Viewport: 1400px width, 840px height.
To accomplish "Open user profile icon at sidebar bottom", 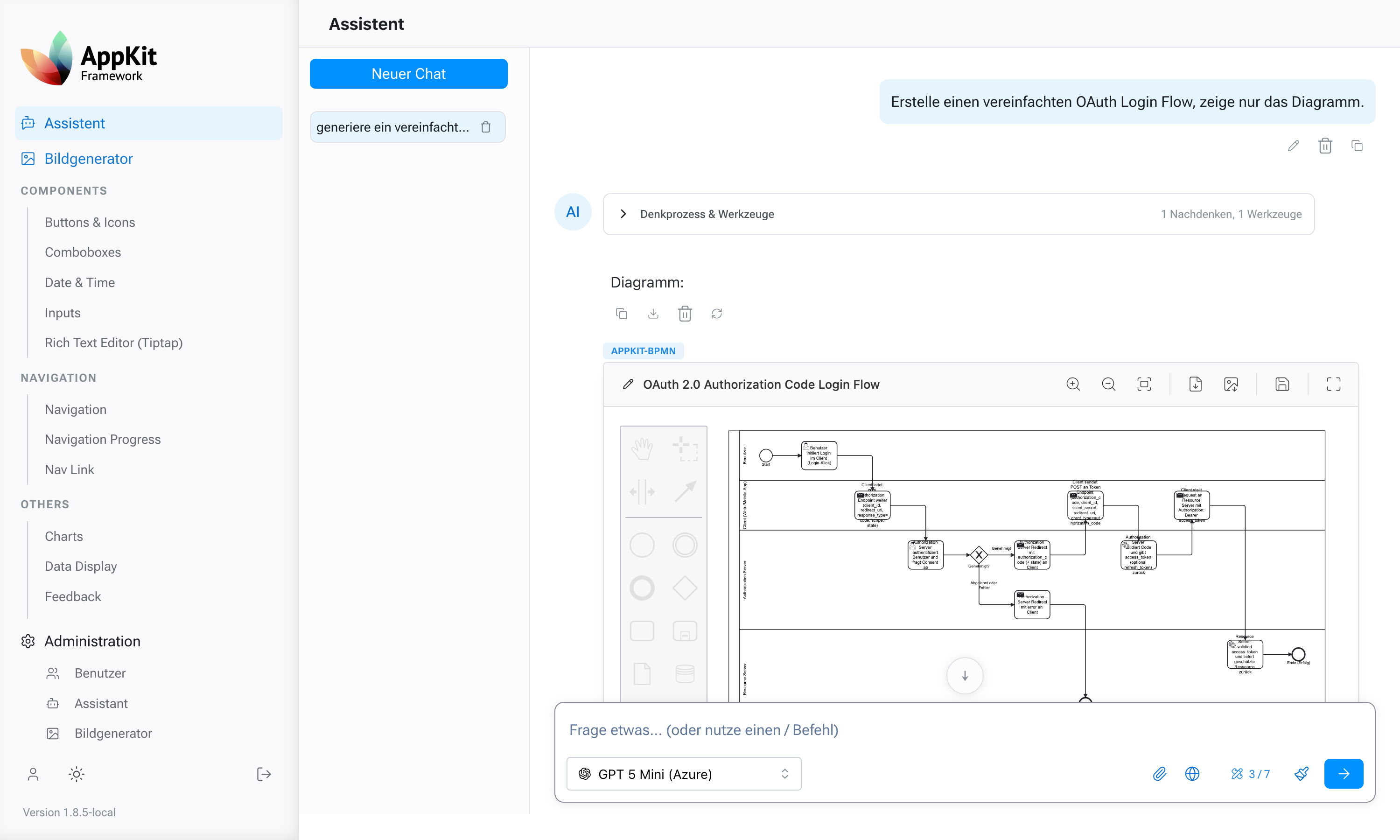I will click(33, 774).
